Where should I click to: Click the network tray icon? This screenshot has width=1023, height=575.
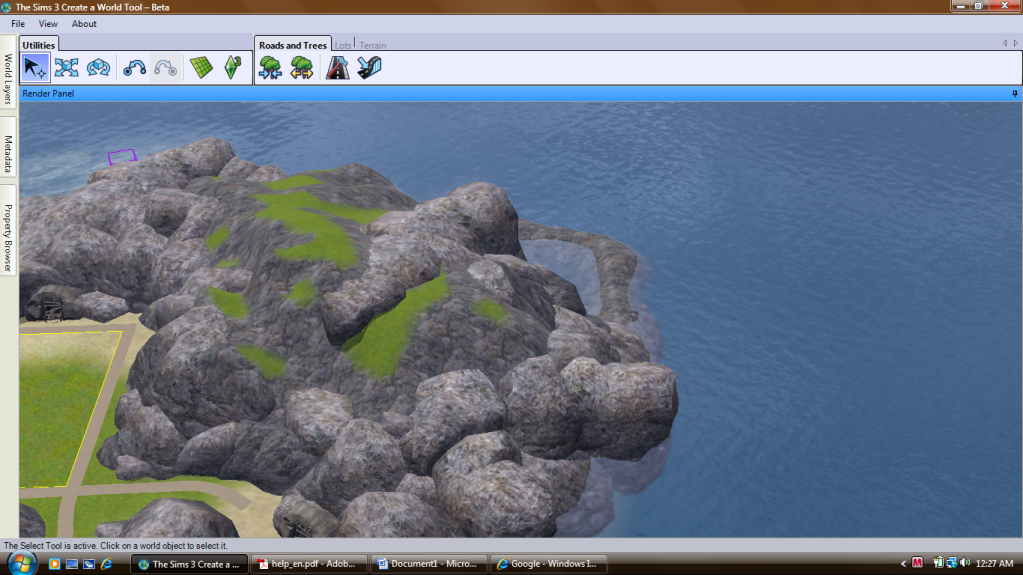pos(952,563)
